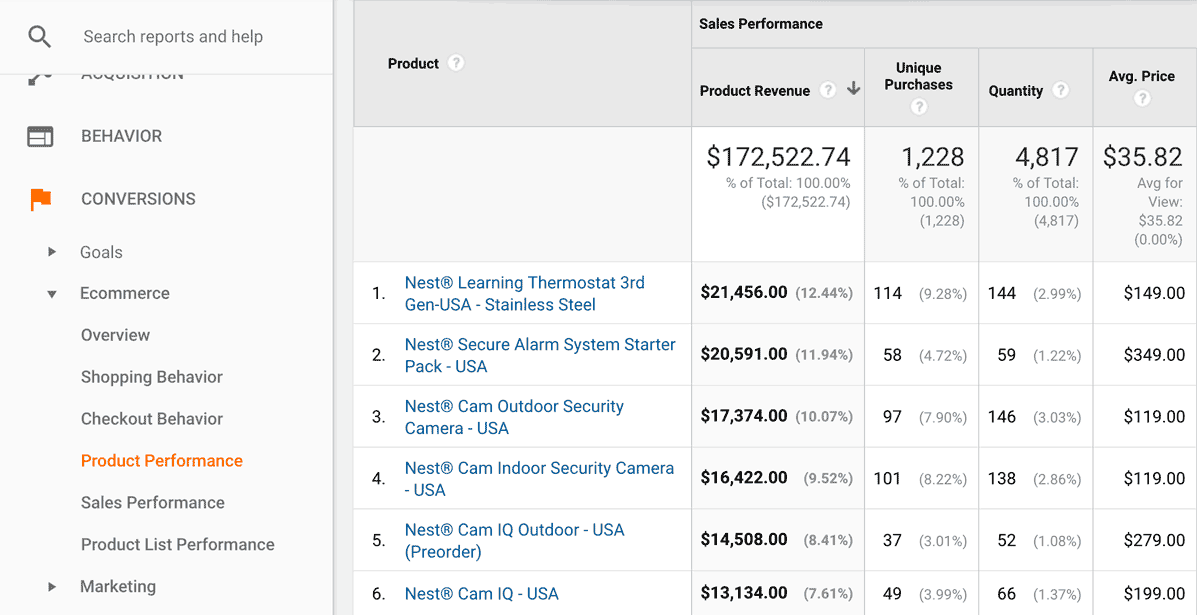
Task: Click the Avg. Price help icon
Action: [1142, 99]
